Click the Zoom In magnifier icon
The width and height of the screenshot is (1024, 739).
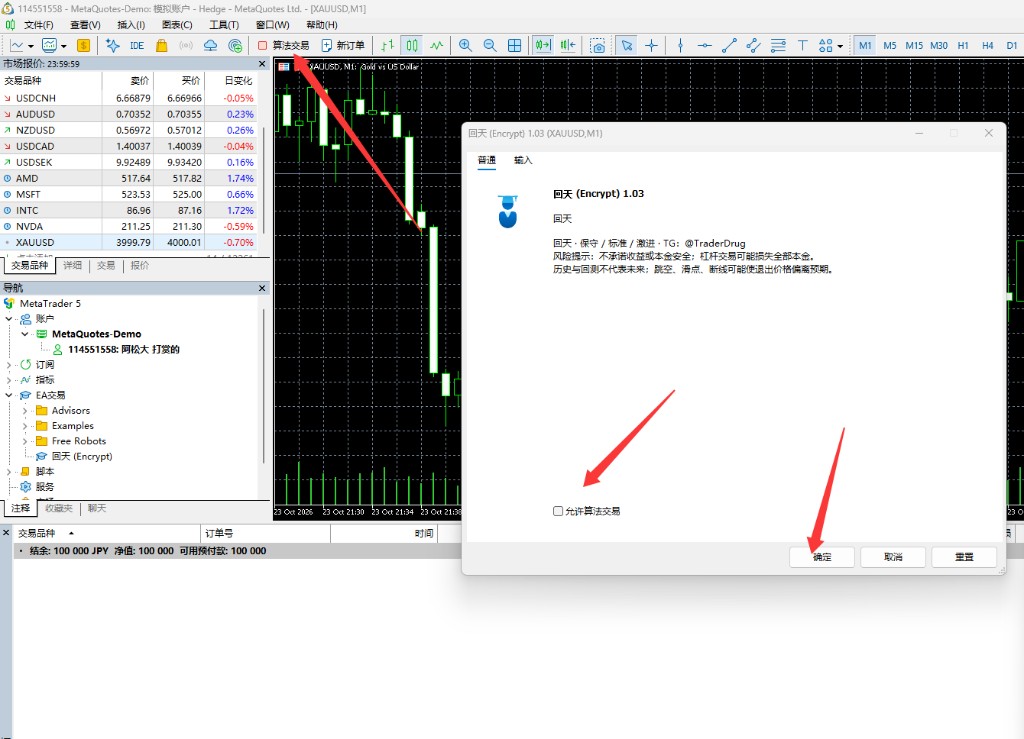(x=465, y=45)
